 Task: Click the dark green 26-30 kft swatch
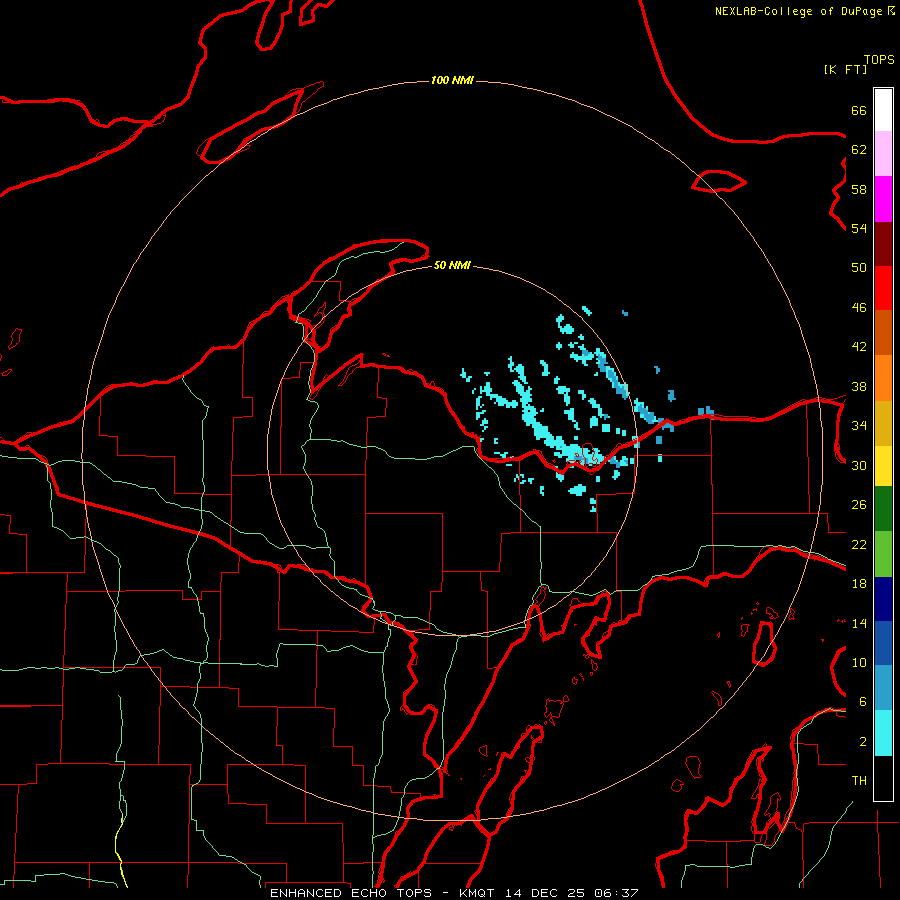click(x=883, y=509)
